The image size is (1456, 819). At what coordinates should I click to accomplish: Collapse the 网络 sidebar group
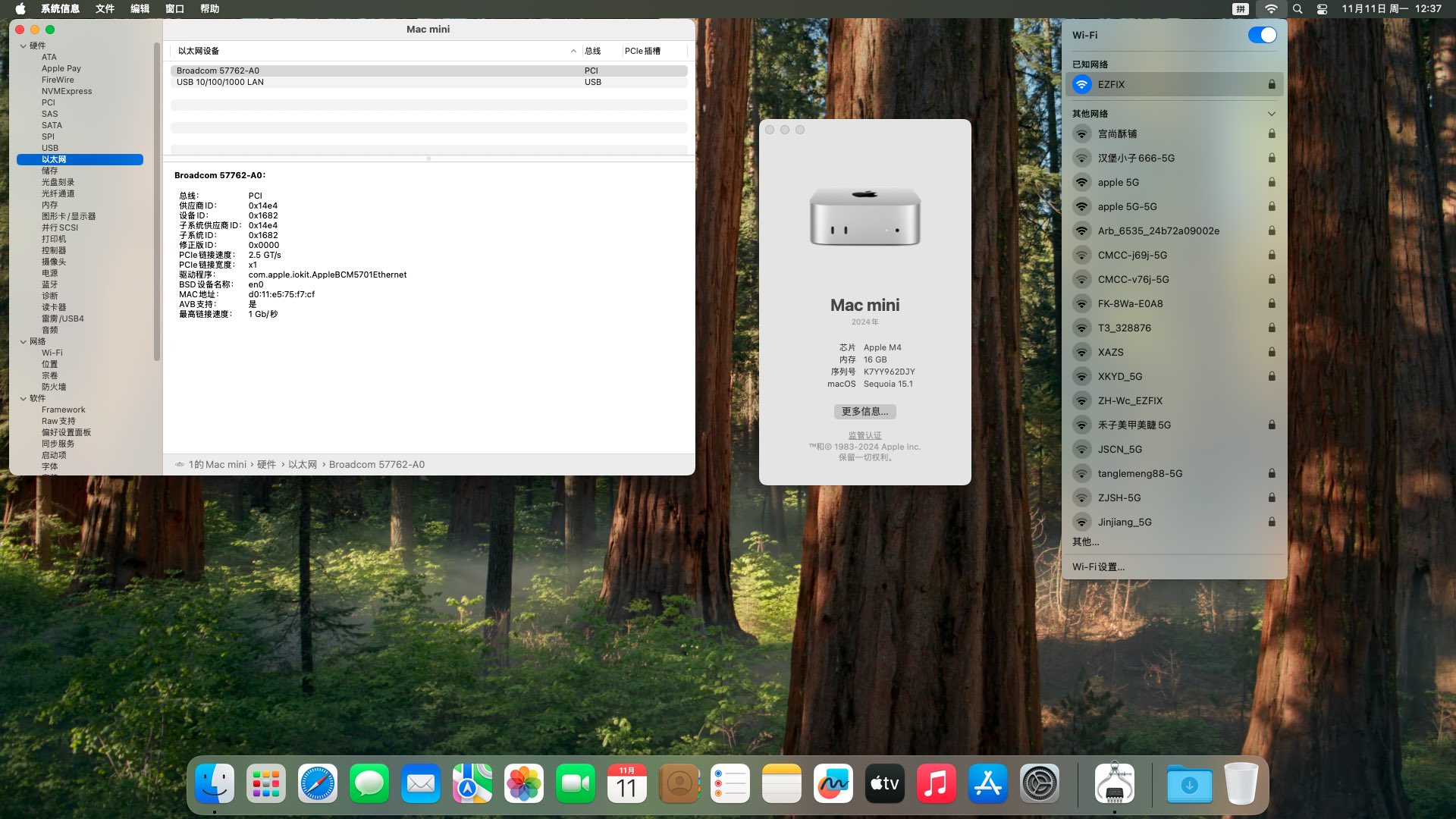pyautogui.click(x=24, y=341)
